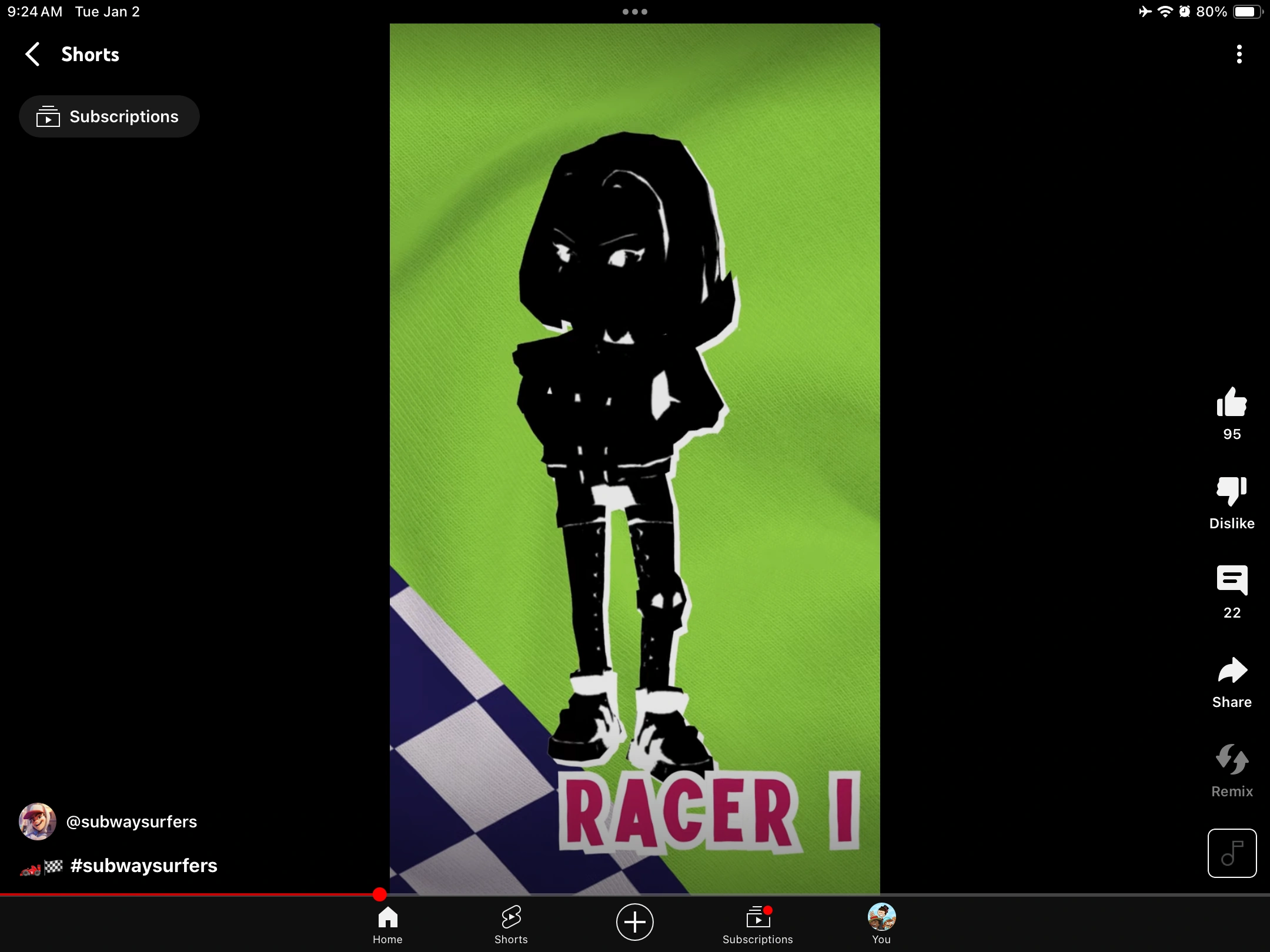The image size is (1270, 952).
Task: Open comments via the speech-bubble icon
Action: (1232, 581)
